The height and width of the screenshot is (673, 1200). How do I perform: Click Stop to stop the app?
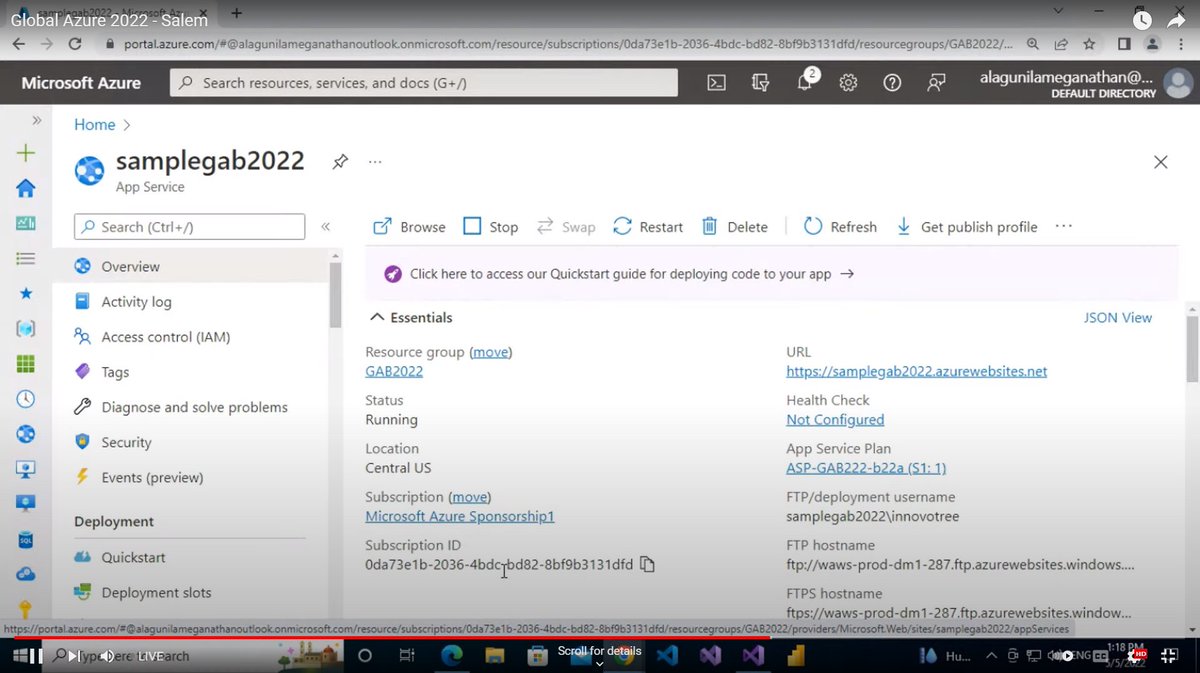click(491, 227)
